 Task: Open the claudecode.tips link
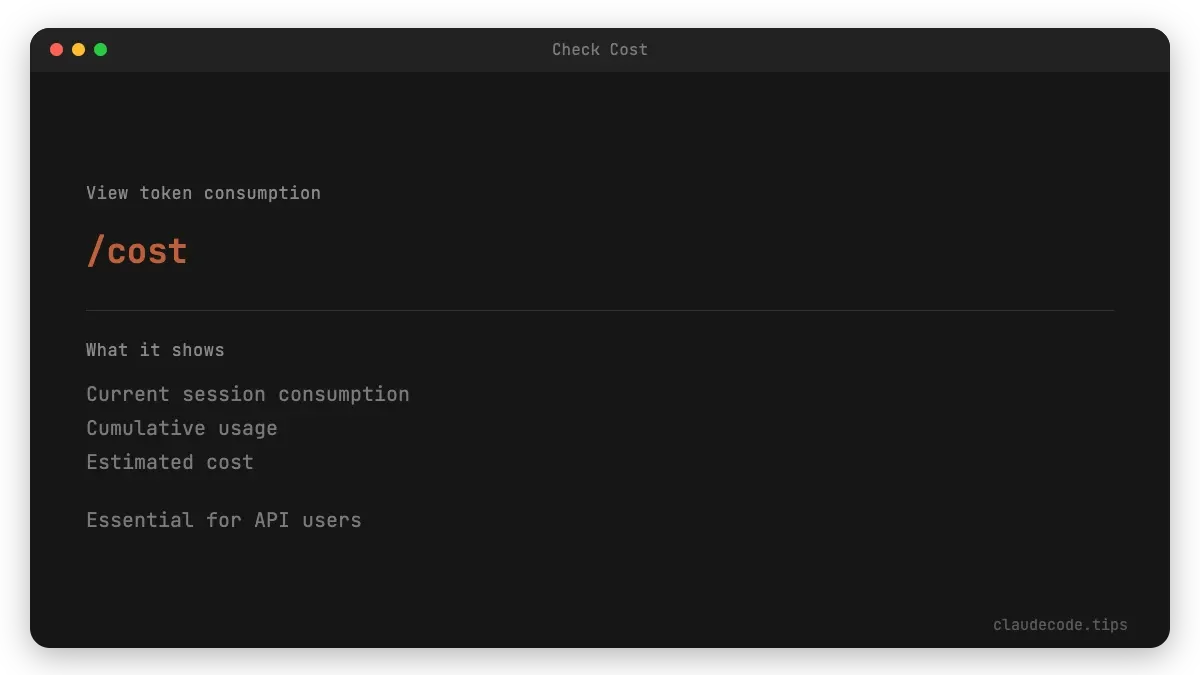1060,625
